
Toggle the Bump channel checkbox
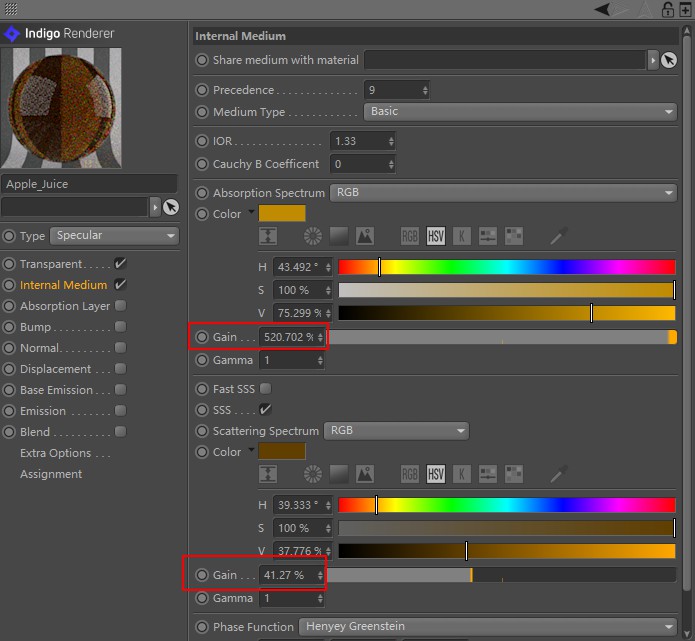coord(120,327)
